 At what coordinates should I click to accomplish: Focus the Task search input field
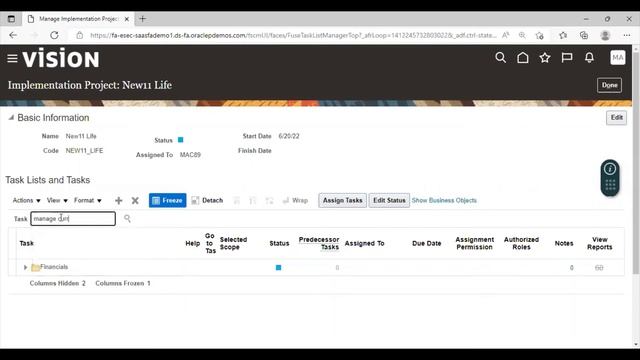pyautogui.click(x=73, y=219)
